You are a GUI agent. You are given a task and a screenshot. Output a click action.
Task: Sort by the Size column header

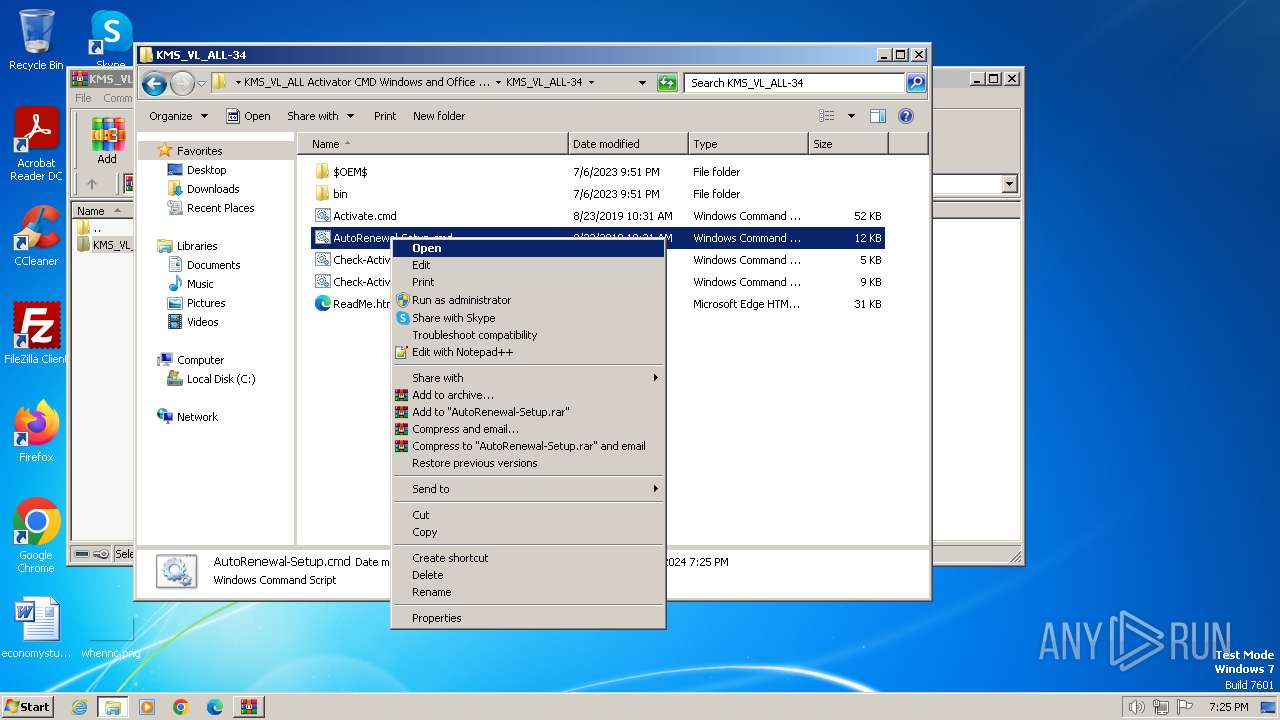pyautogui.click(x=848, y=144)
